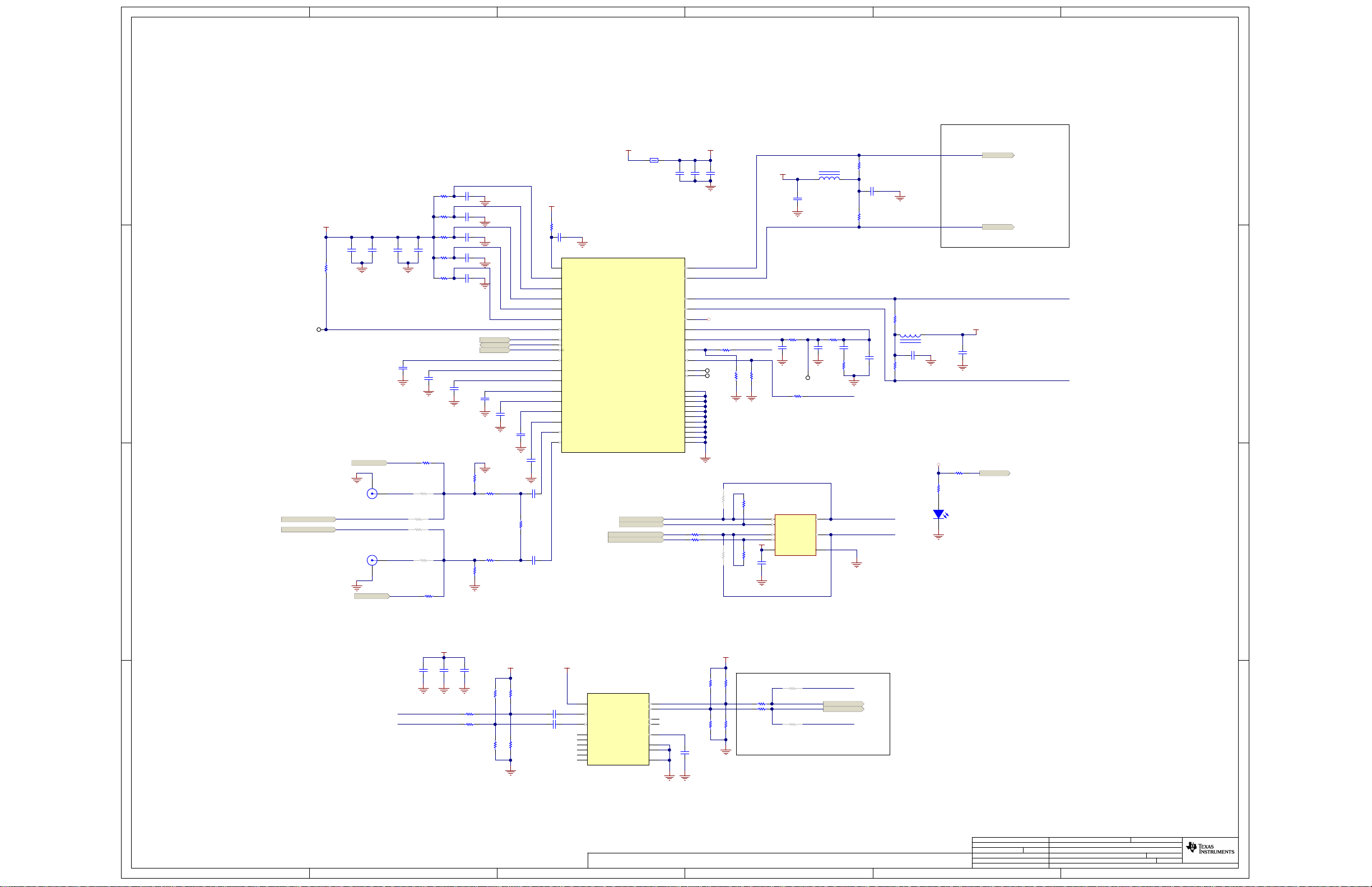This screenshot has height=887, width=1372.
Task: Select the top port tag inside upper-right box
Action: pyautogui.click(x=997, y=156)
